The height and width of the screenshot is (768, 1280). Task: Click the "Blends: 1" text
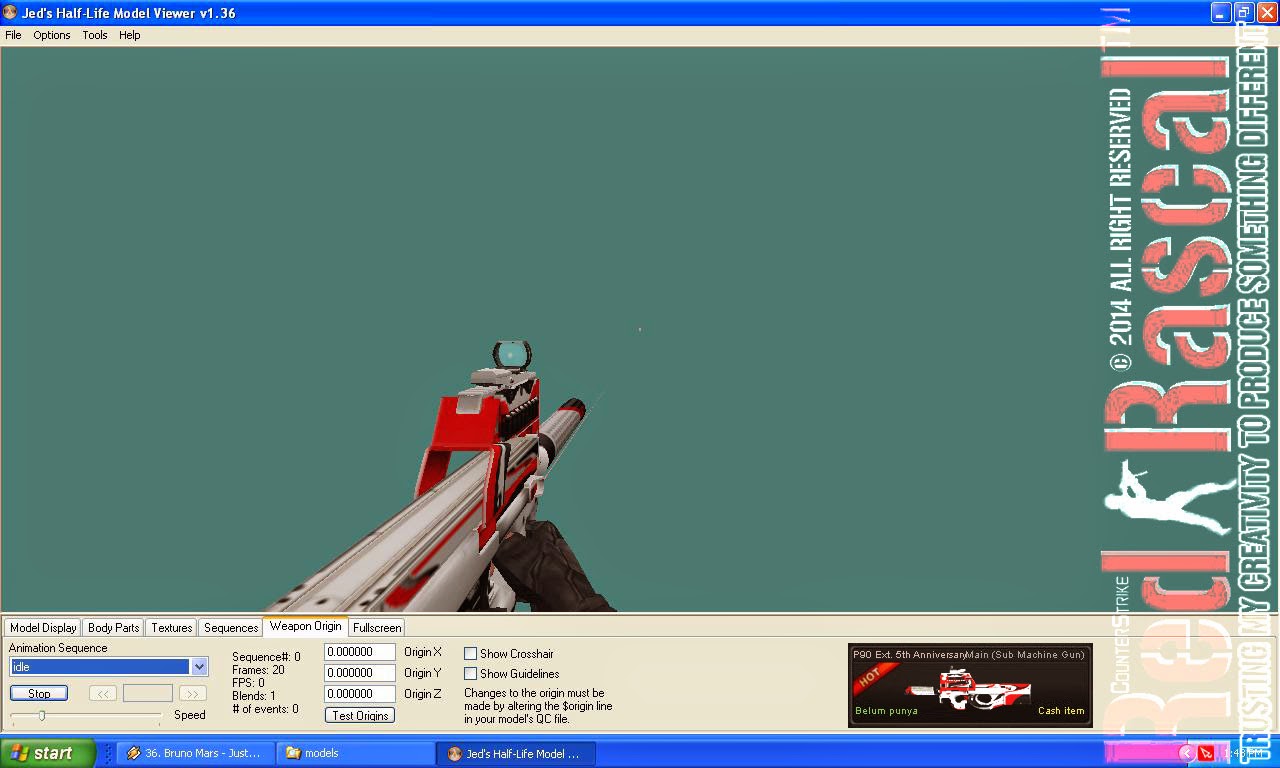254,696
